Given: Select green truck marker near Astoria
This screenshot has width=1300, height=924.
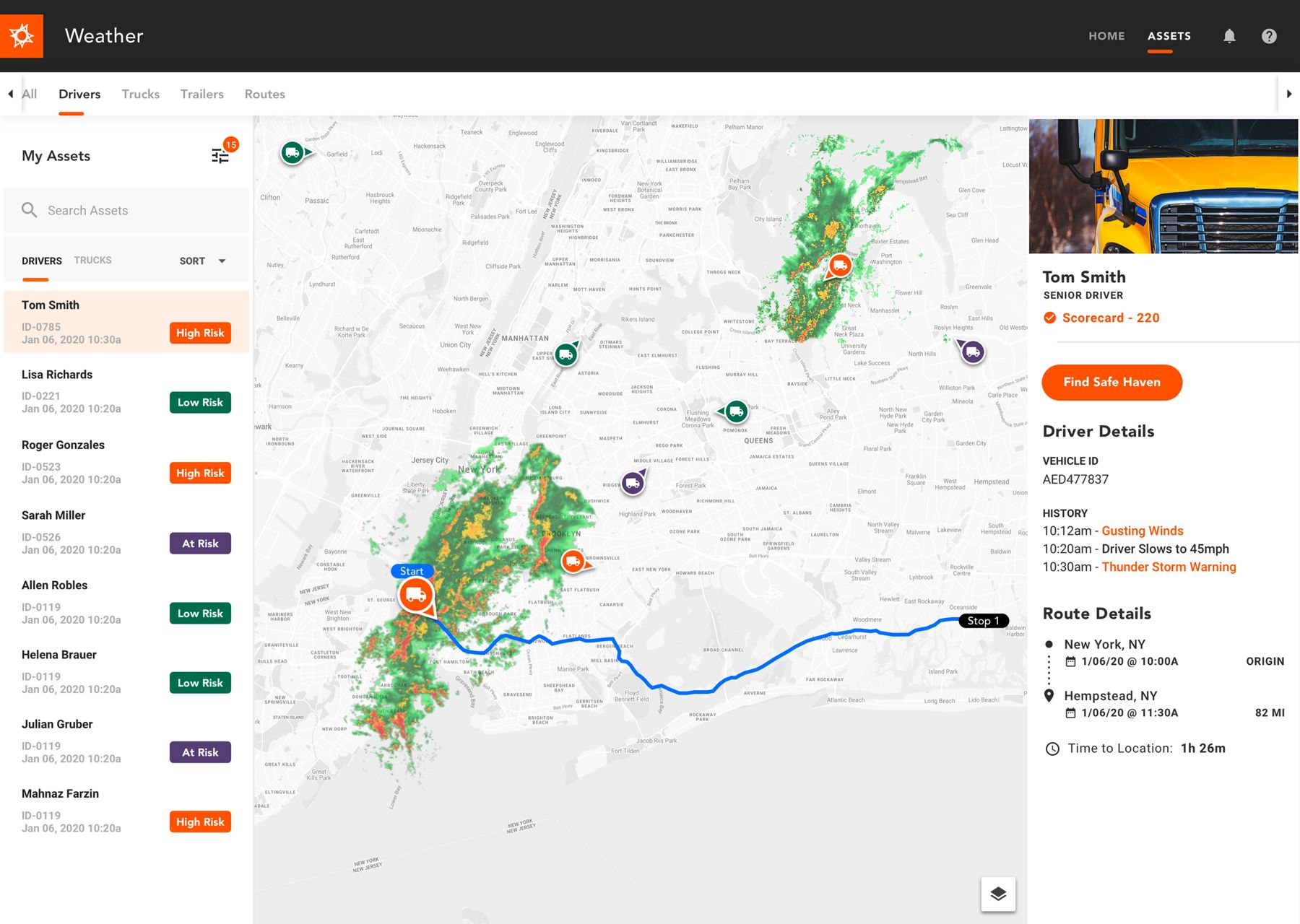Looking at the screenshot, I should (x=566, y=354).
